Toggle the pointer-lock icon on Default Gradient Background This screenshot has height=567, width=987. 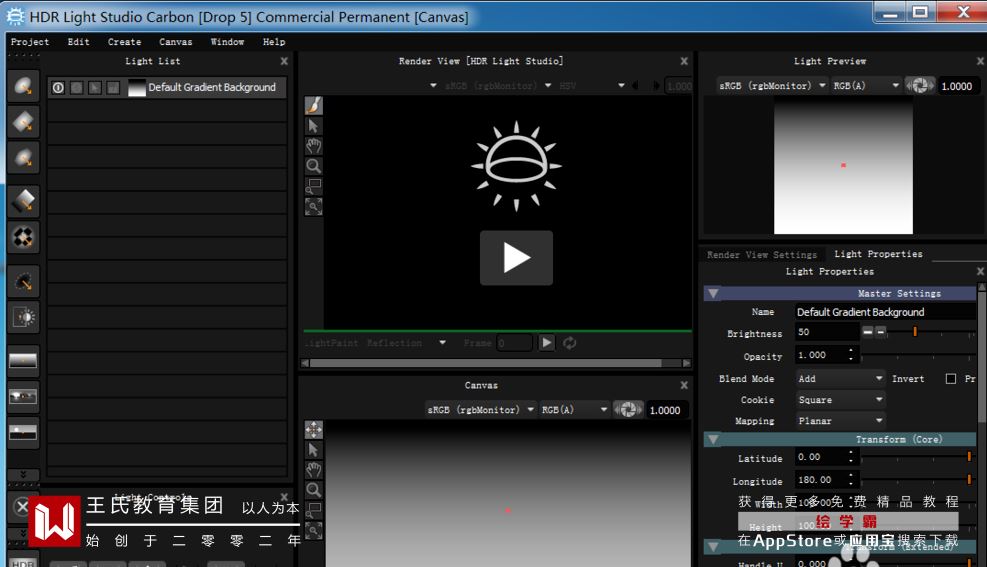pyautogui.click(x=94, y=87)
